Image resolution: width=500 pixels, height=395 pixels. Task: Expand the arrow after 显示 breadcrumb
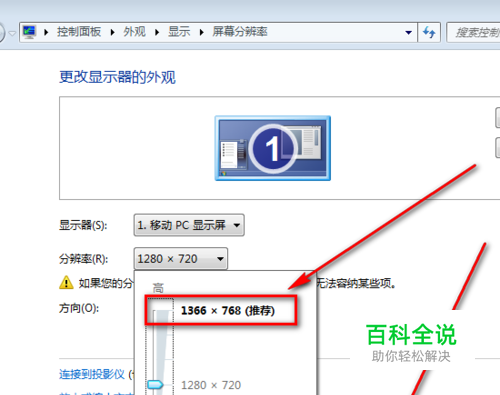pos(202,32)
